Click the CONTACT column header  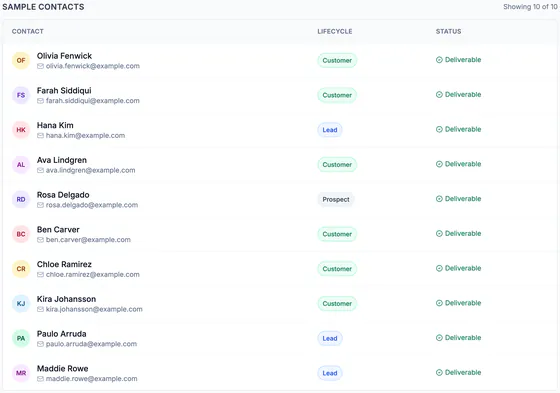tap(28, 31)
